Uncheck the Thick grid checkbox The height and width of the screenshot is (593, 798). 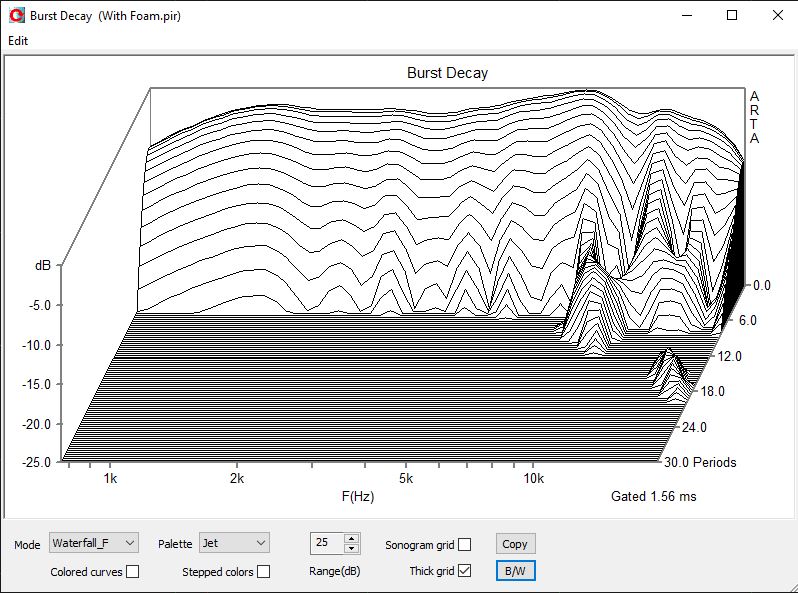(x=464, y=571)
